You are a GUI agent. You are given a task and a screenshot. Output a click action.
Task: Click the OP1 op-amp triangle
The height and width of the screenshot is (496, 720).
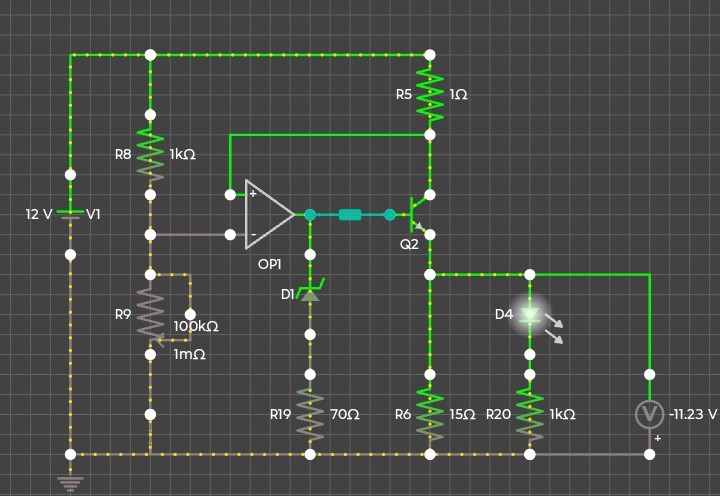coord(269,214)
